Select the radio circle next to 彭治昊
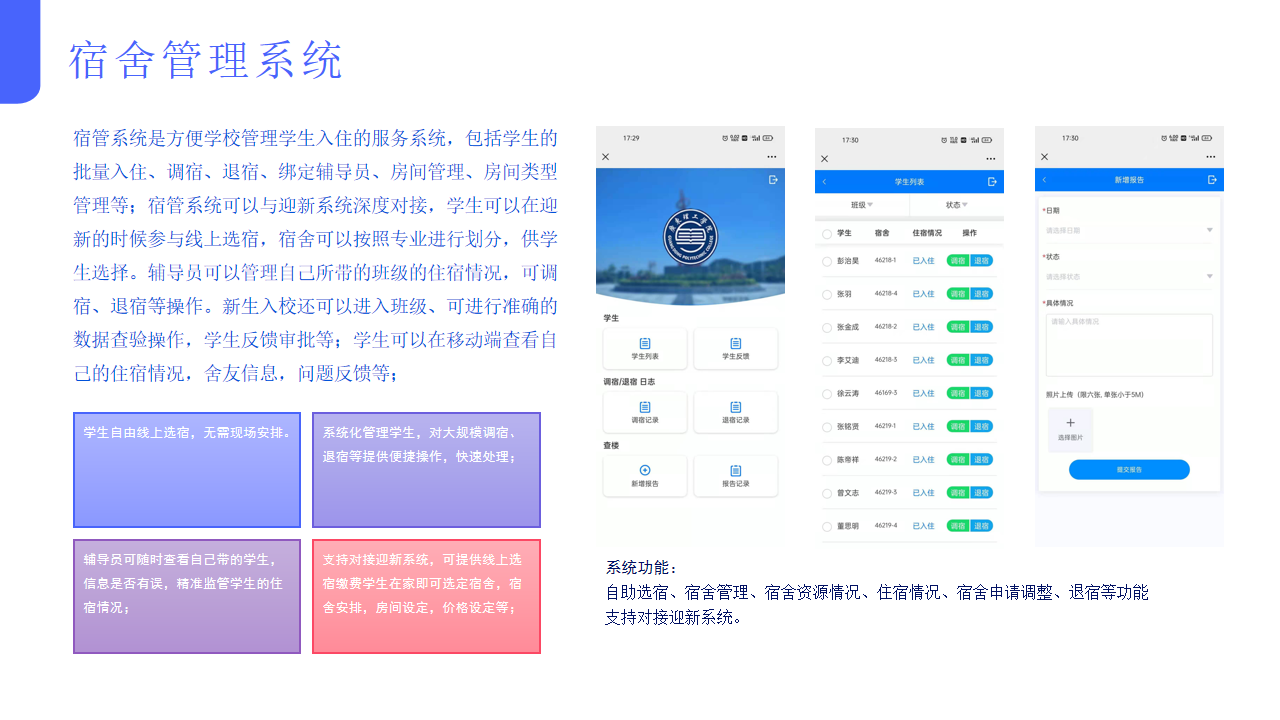 pos(827,261)
